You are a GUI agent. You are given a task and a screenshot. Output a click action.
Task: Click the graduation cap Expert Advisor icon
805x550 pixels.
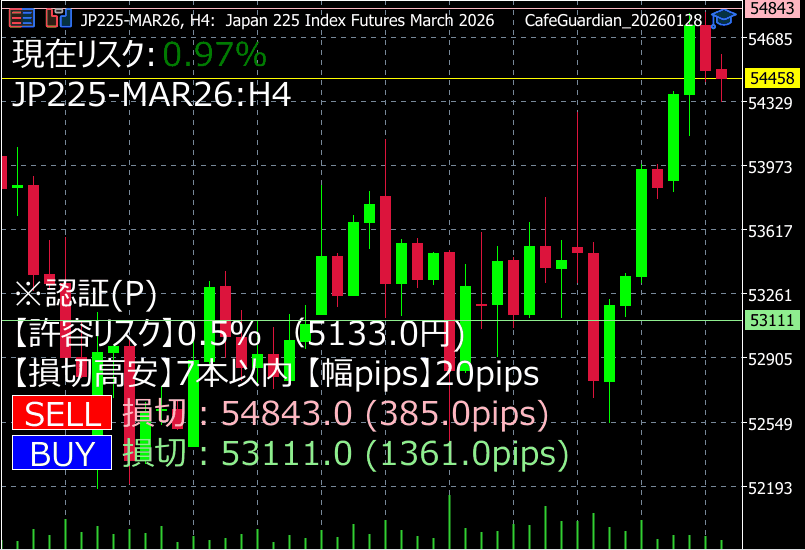point(721,18)
